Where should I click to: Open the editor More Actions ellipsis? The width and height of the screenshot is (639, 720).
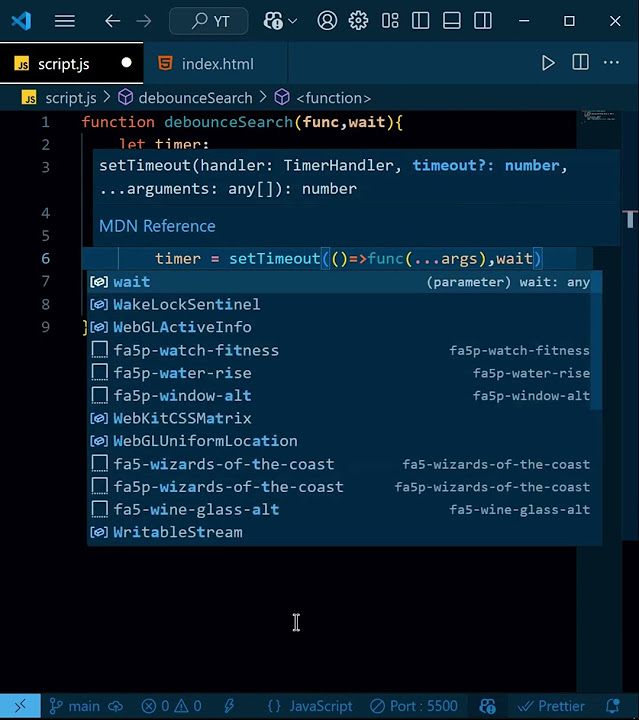tap(611, 62)
